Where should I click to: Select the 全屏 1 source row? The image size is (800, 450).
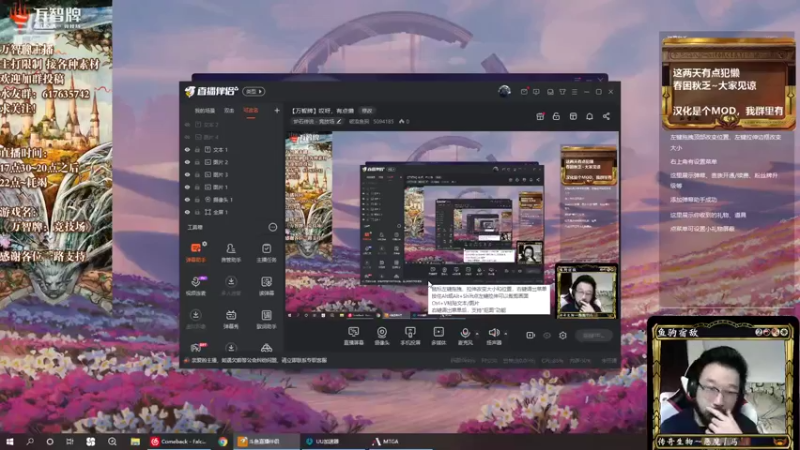coord(231,212)
